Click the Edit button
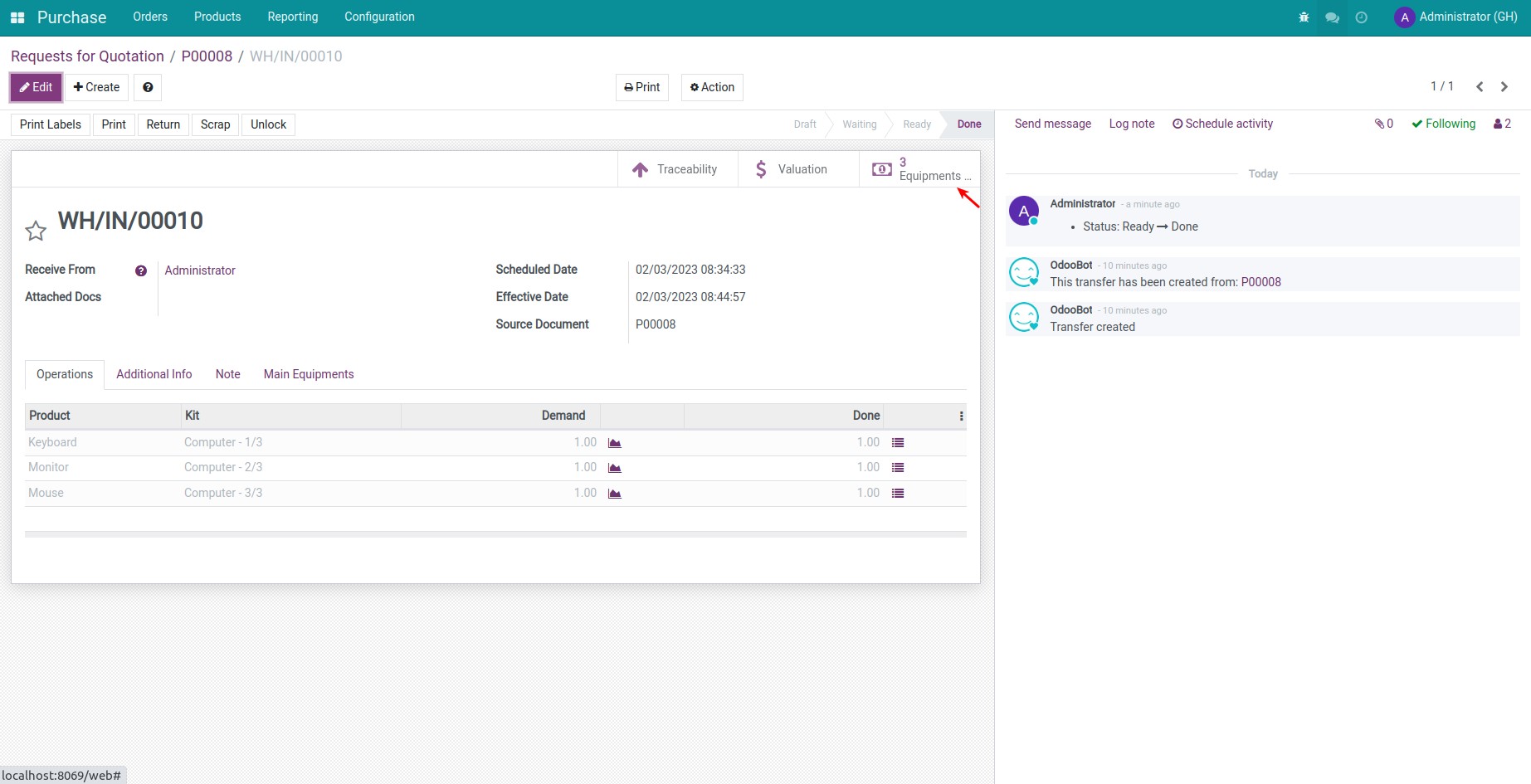Viewport: 1531px width, 784px height. click(x=36, y=87)
